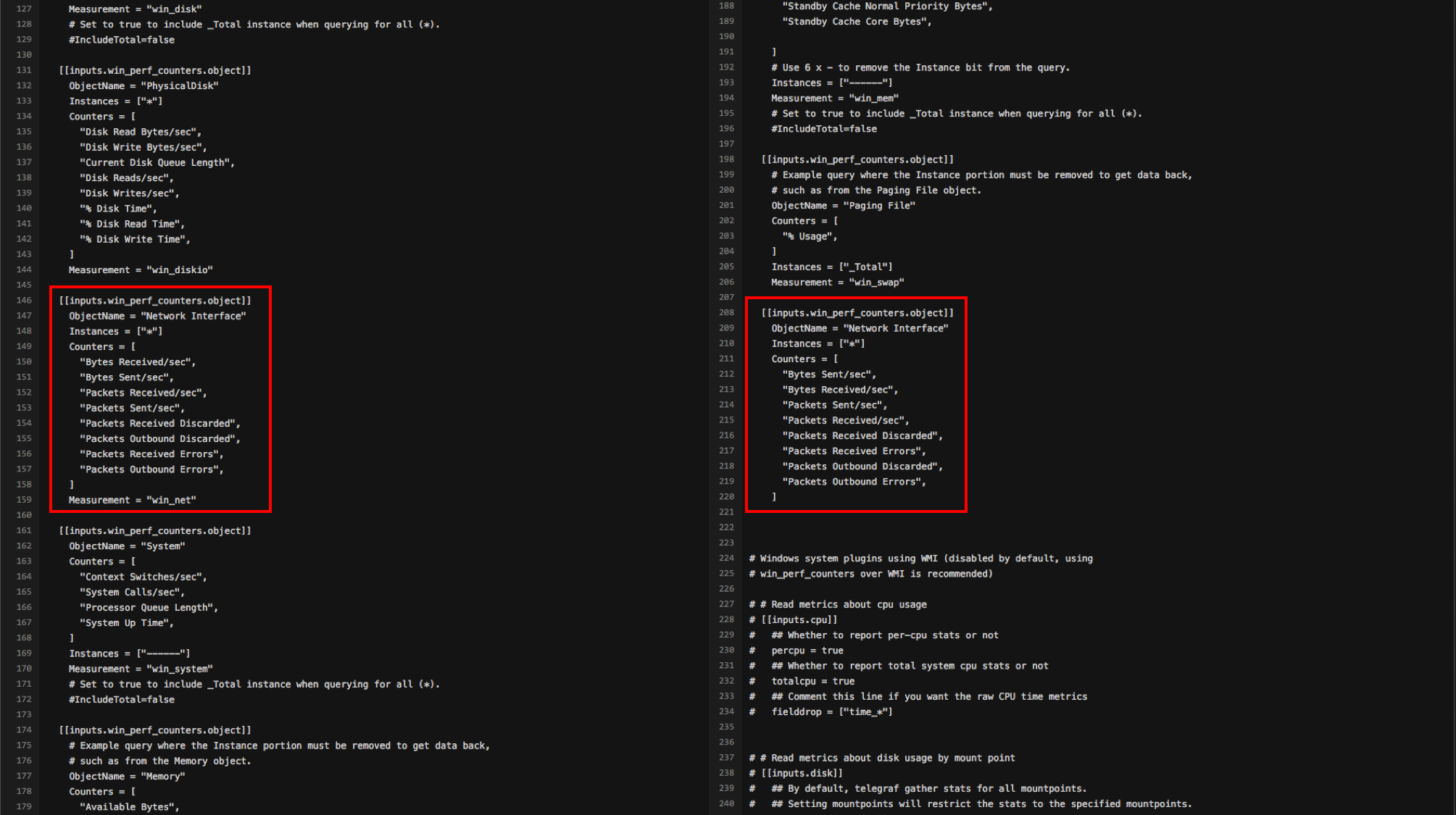Click the "Processor Queue Length" counter line
The width and height of the screenshot is (1456, 815).
(x=149, y=607)
